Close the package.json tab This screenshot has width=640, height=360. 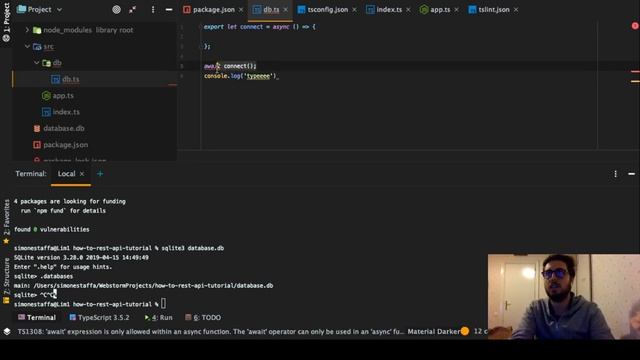coord(241,9)
